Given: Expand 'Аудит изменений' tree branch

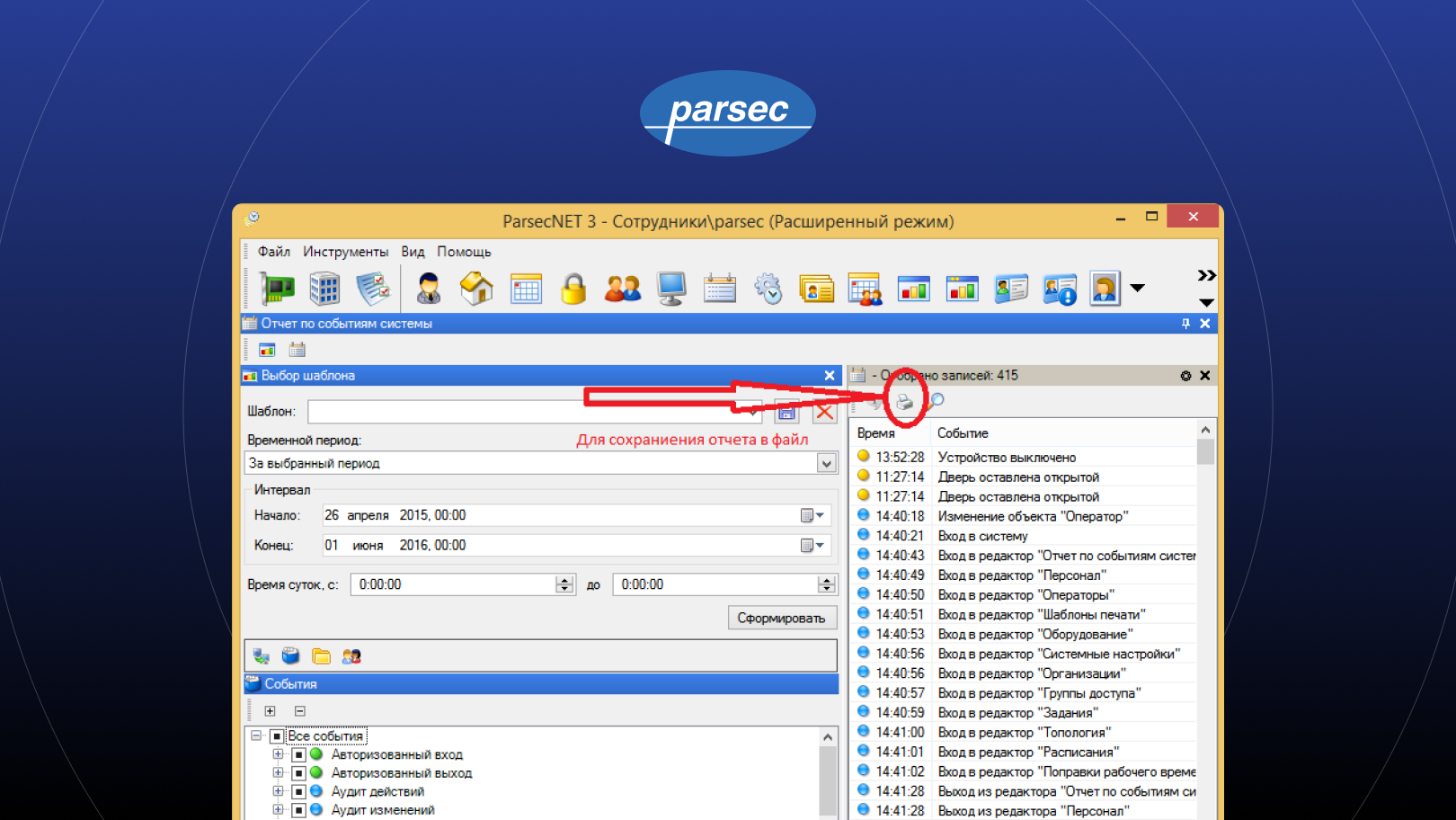Looking at the screenshot, I should (279, 809).
